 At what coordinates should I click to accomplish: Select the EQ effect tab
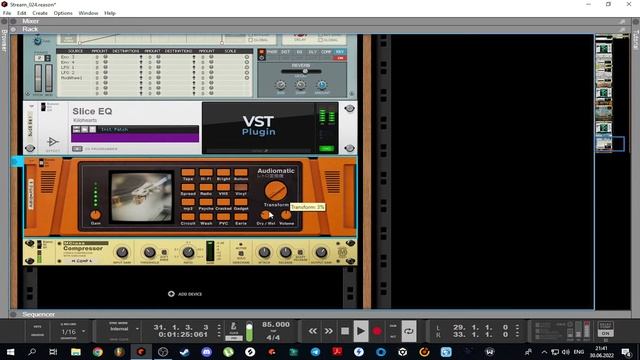coord(299,52)
